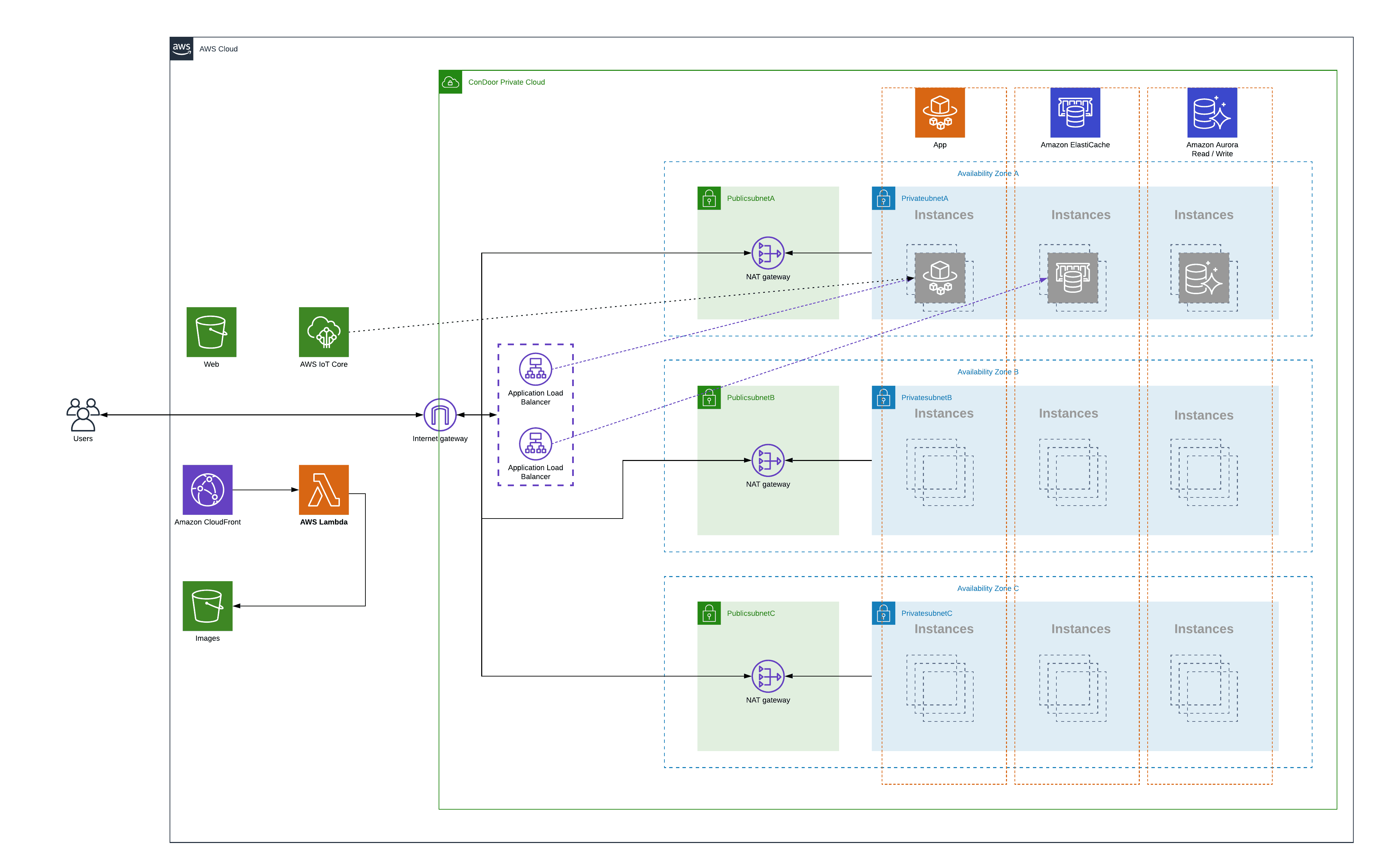Select the ConDoor Private Cloud VPC icon
The height and width of the screenshot is (859, 1400).
451,82
